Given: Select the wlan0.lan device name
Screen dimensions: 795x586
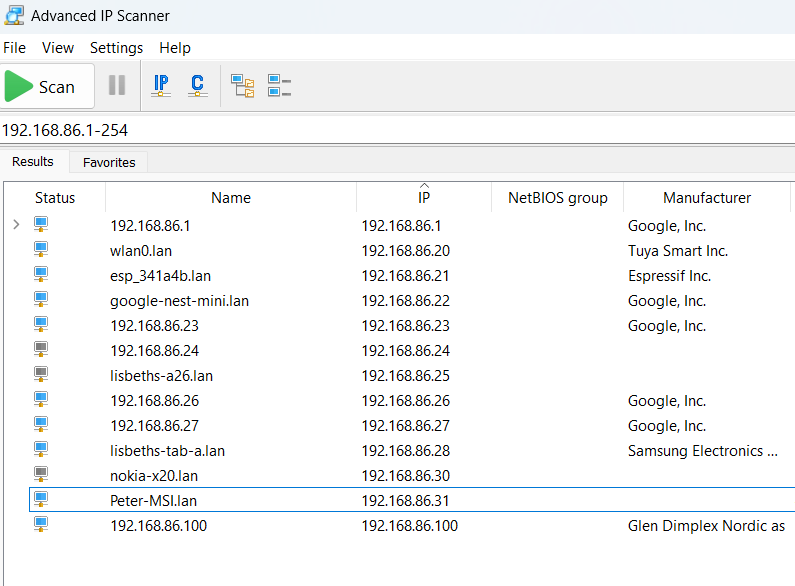Looking at the screenshot, I should 141,251.
